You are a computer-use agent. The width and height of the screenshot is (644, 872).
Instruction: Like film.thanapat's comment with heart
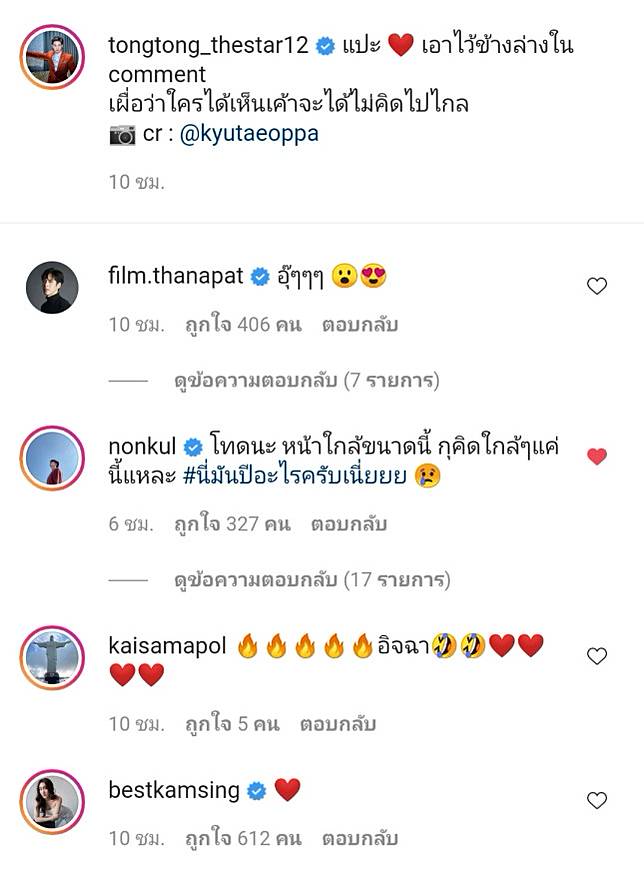coord(597,286)
